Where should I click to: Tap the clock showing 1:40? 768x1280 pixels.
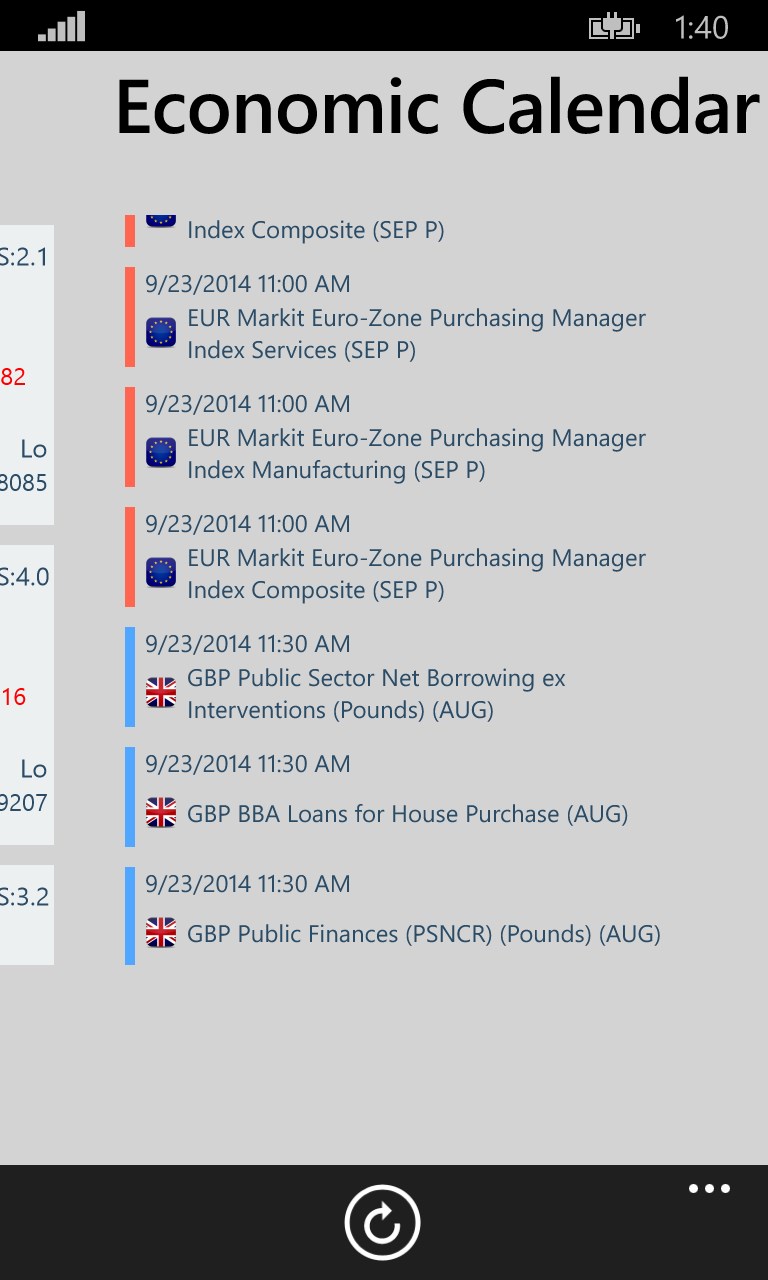click(x=701, y=27)
